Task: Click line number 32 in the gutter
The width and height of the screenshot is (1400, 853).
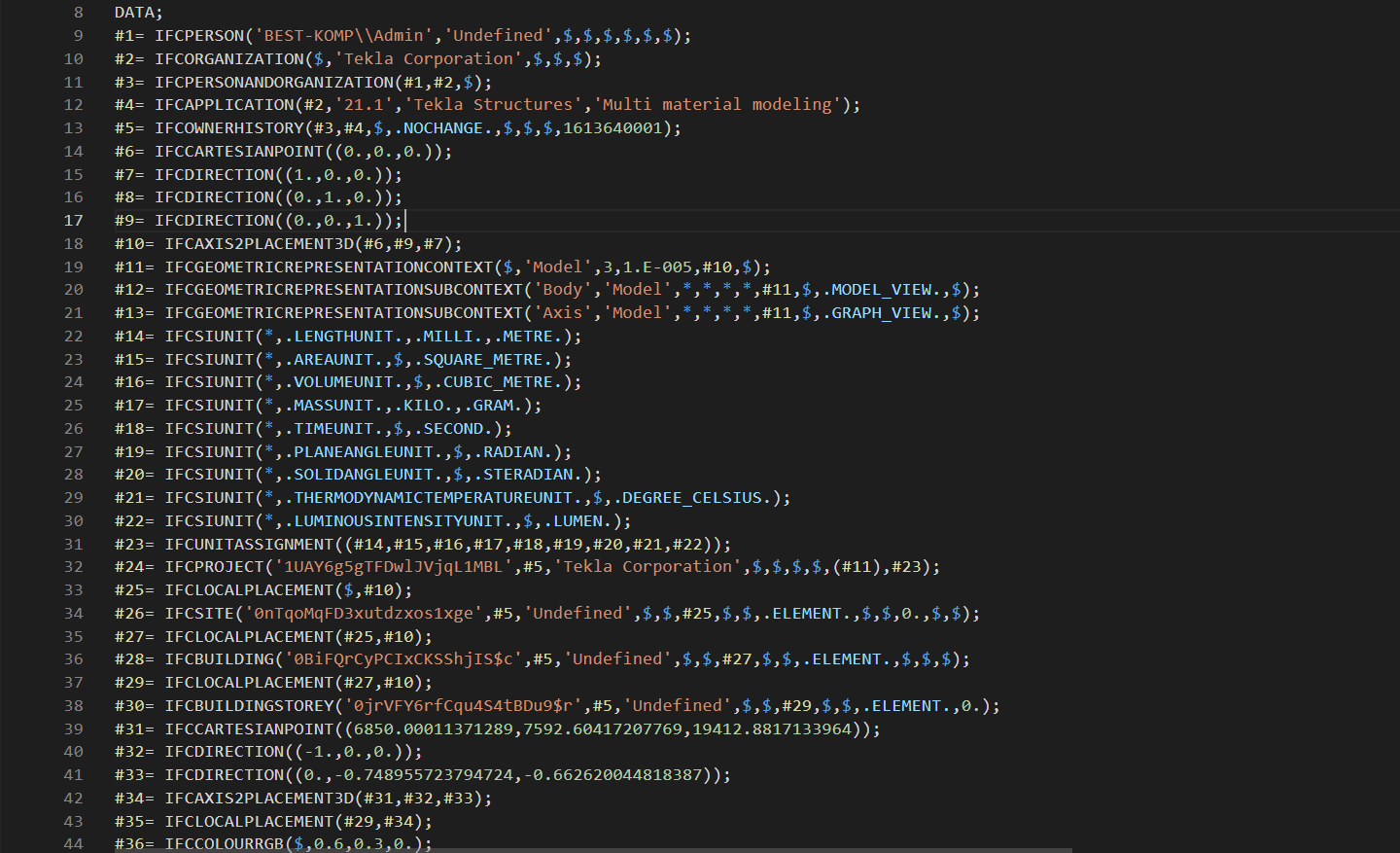Action: [74, 567]
